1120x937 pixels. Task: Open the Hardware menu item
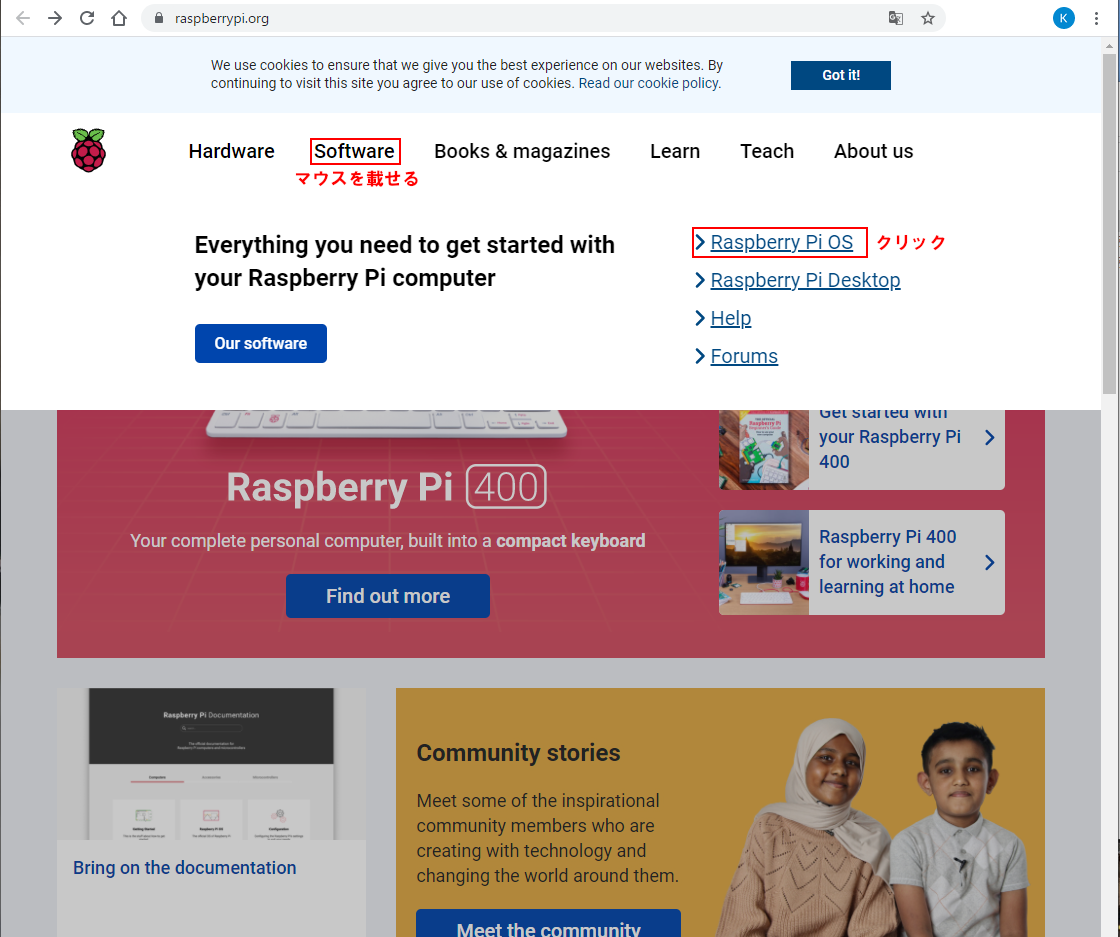[x=231, y=151]
